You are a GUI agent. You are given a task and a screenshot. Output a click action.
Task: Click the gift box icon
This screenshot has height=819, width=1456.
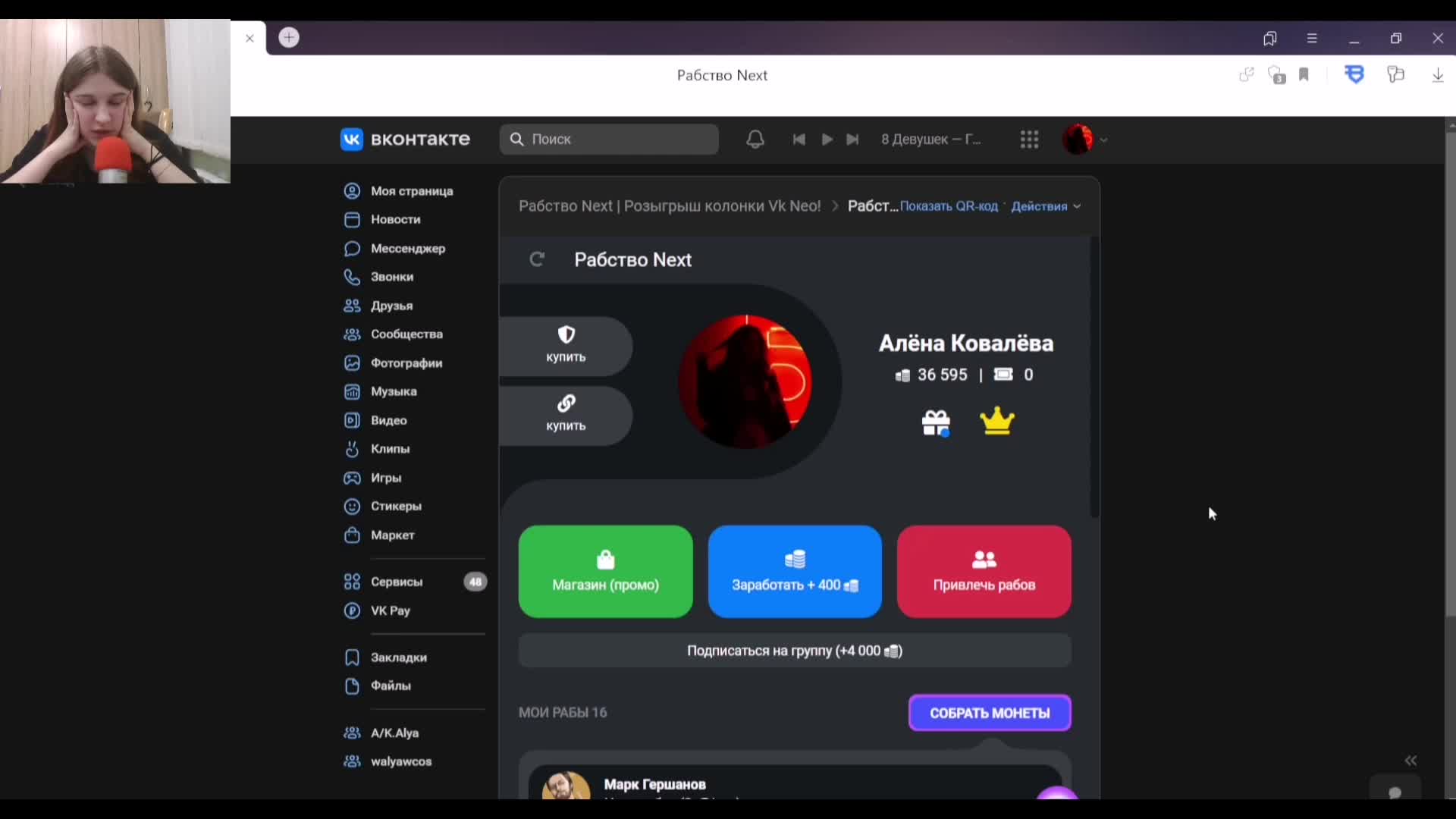[x=936, y=423]
